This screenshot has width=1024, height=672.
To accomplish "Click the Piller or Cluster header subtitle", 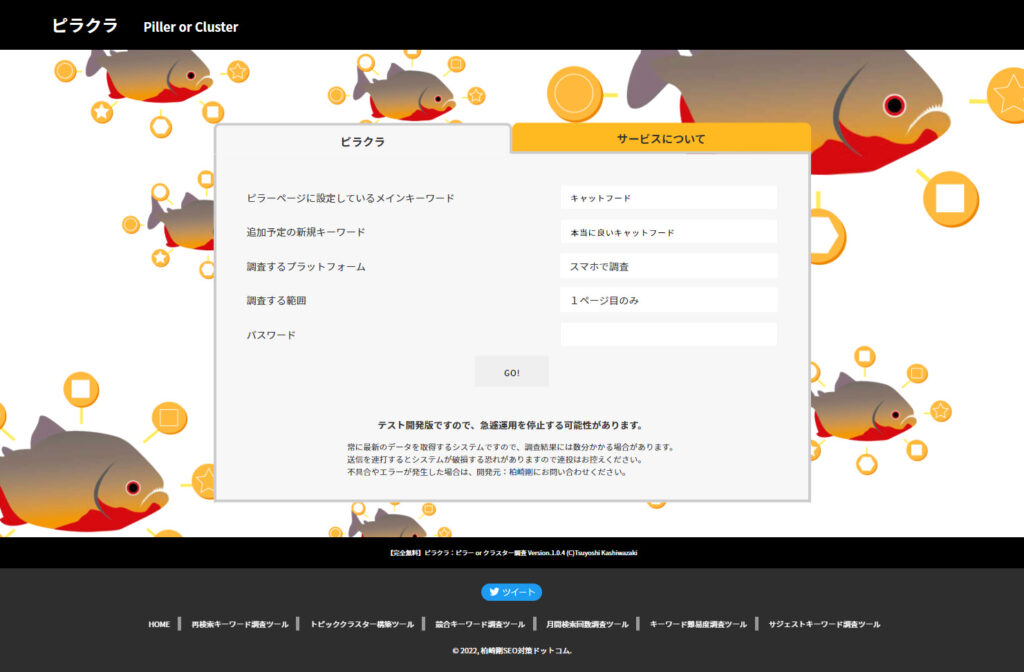I will pyautogui.click(x=191, y=27).
